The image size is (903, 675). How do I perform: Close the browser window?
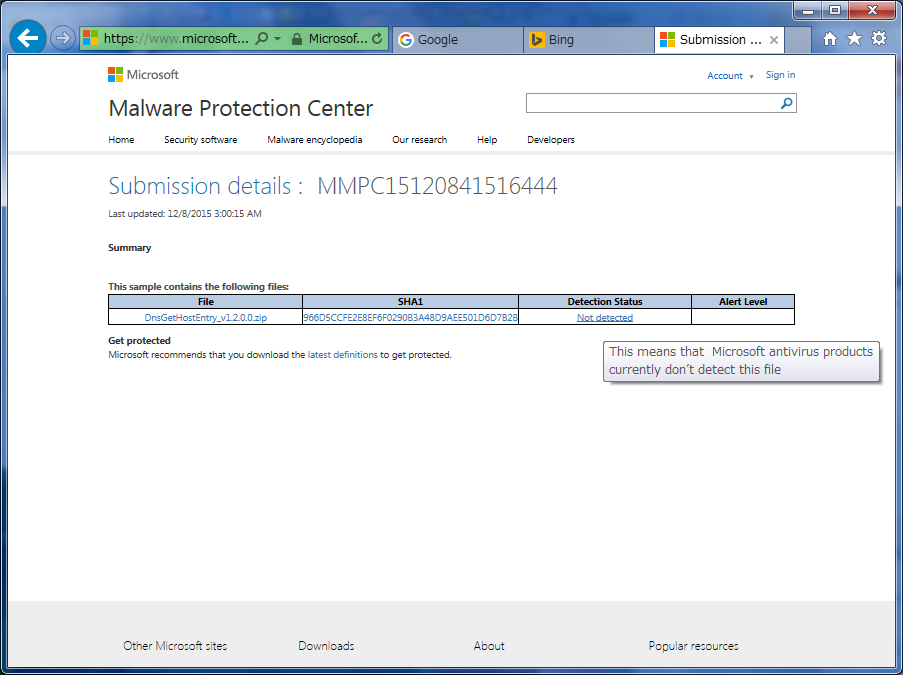(x=872, y=10)
